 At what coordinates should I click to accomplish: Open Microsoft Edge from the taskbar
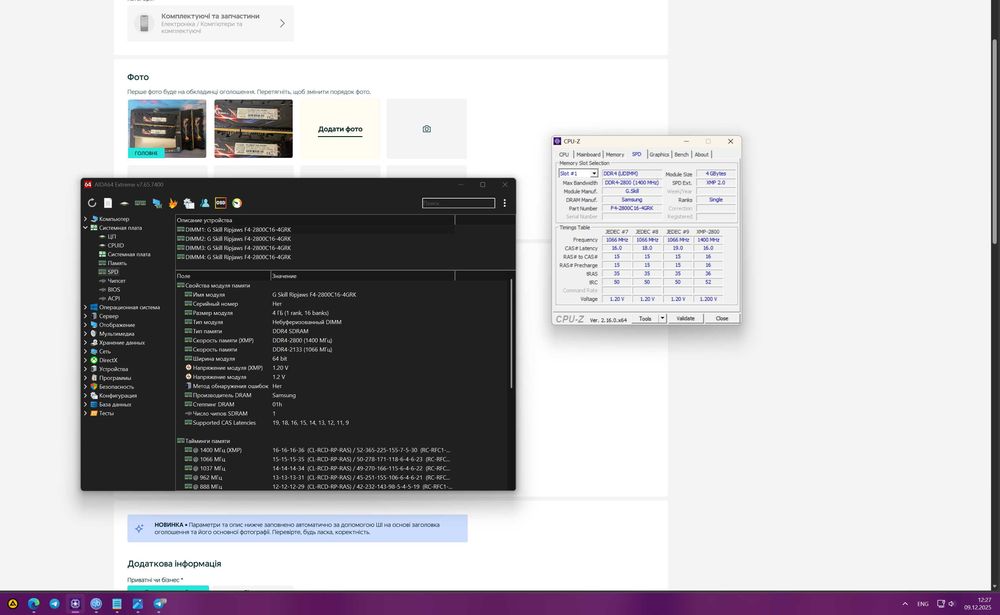[33, 603]
